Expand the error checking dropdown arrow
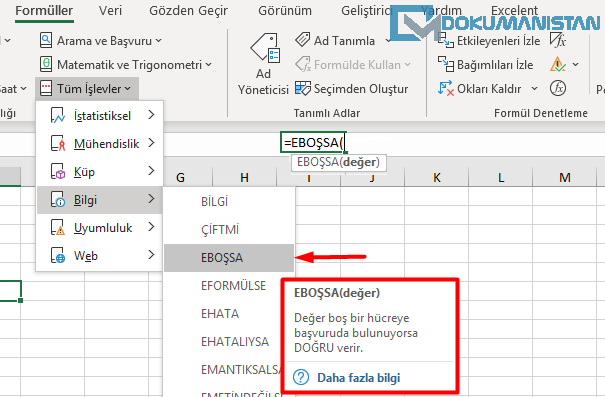605x397 pixels. click(575, 64)
